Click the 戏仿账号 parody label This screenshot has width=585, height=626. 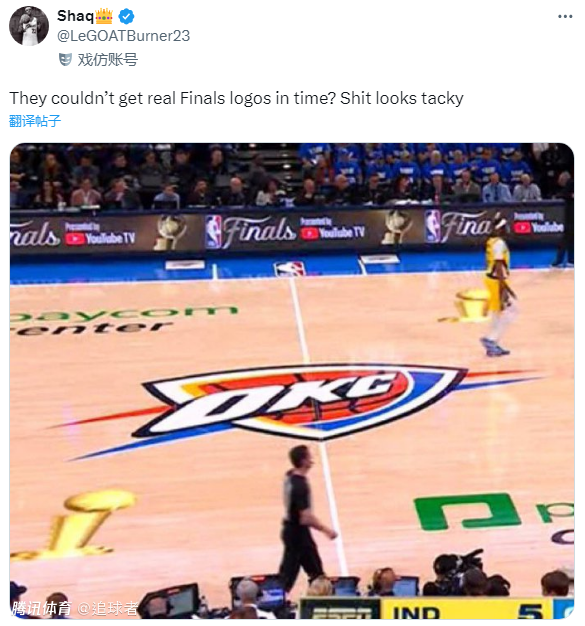107,60
